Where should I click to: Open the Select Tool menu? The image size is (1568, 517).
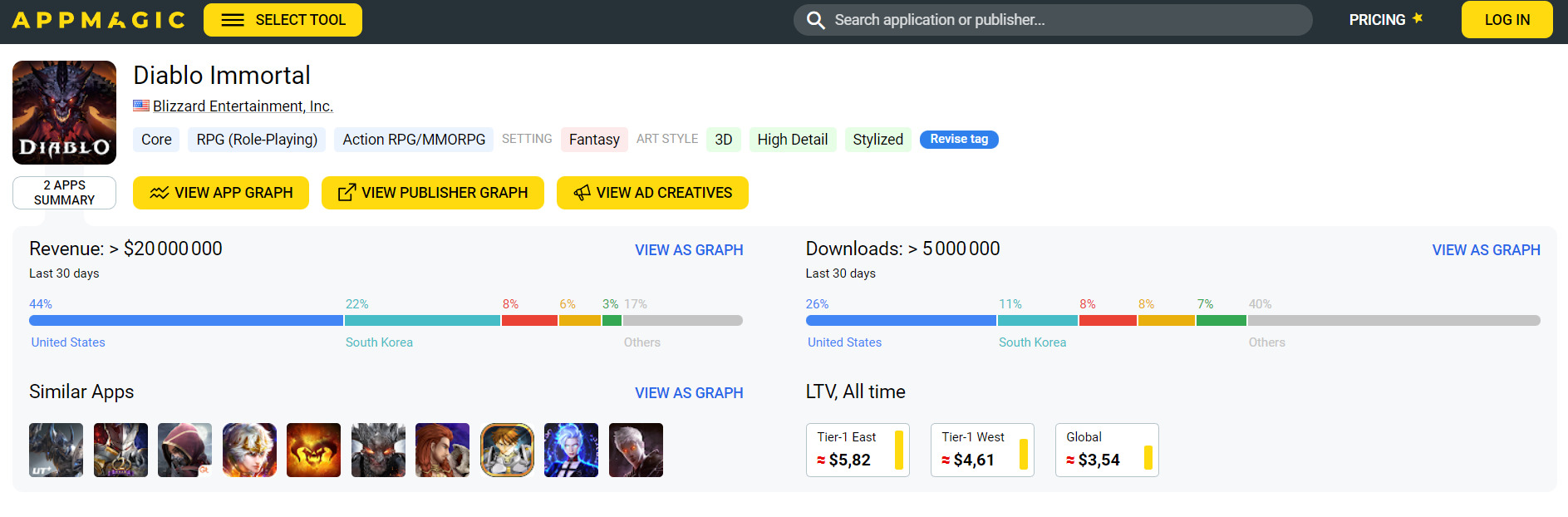coord(283,20)
